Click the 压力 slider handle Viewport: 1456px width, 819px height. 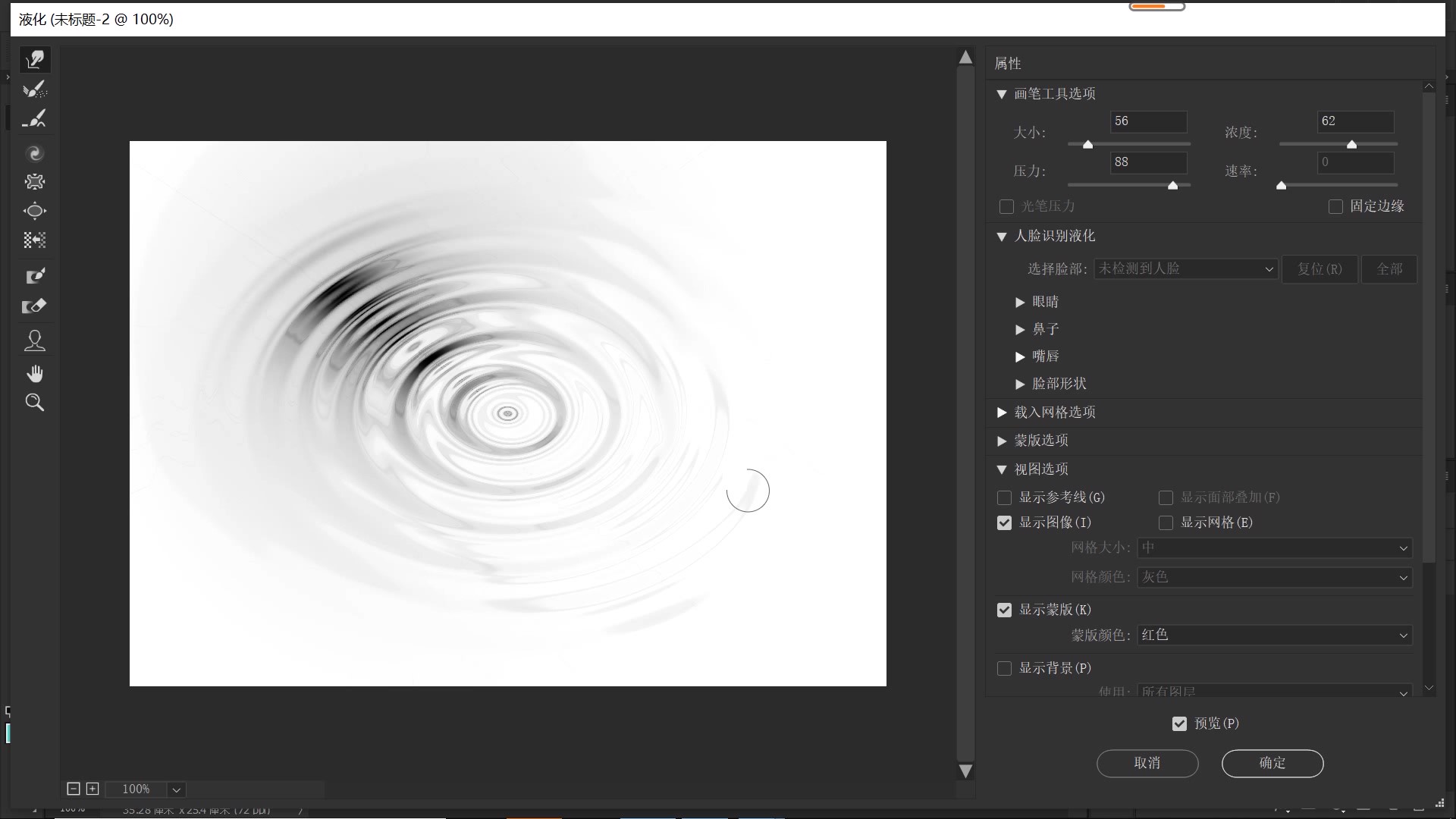1172,186
